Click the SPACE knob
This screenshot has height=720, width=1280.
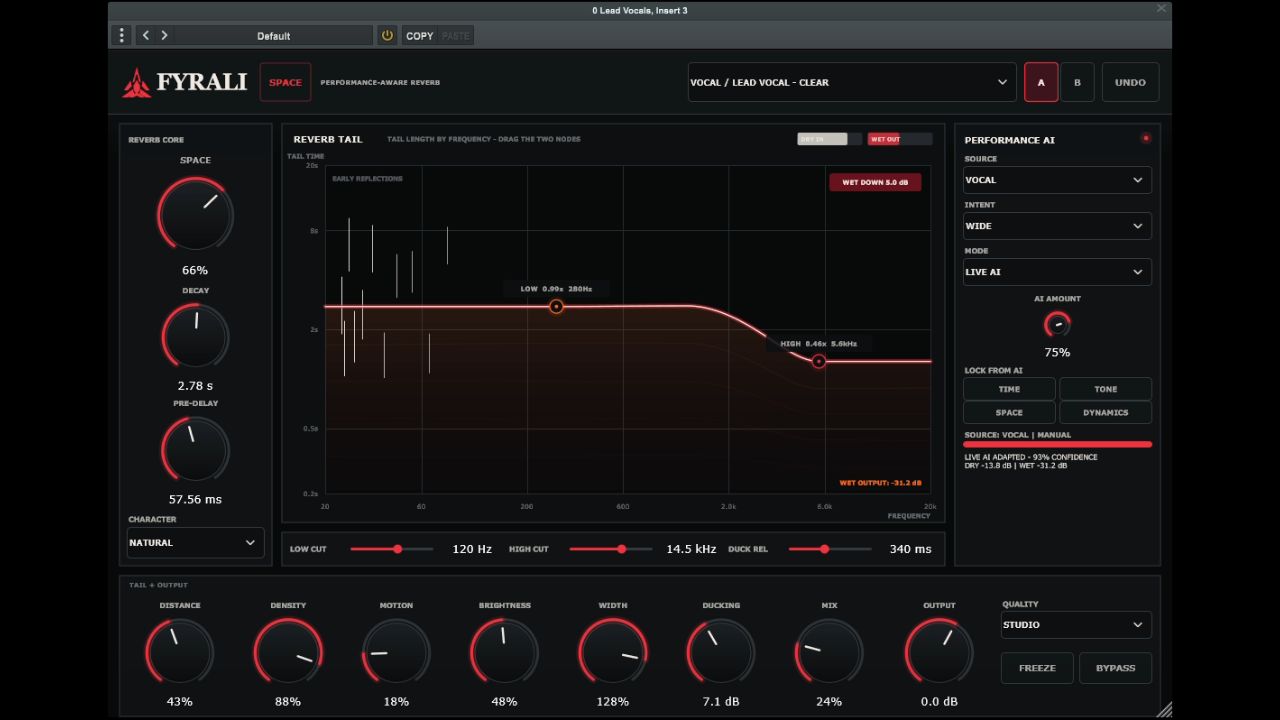click(195, 214)
